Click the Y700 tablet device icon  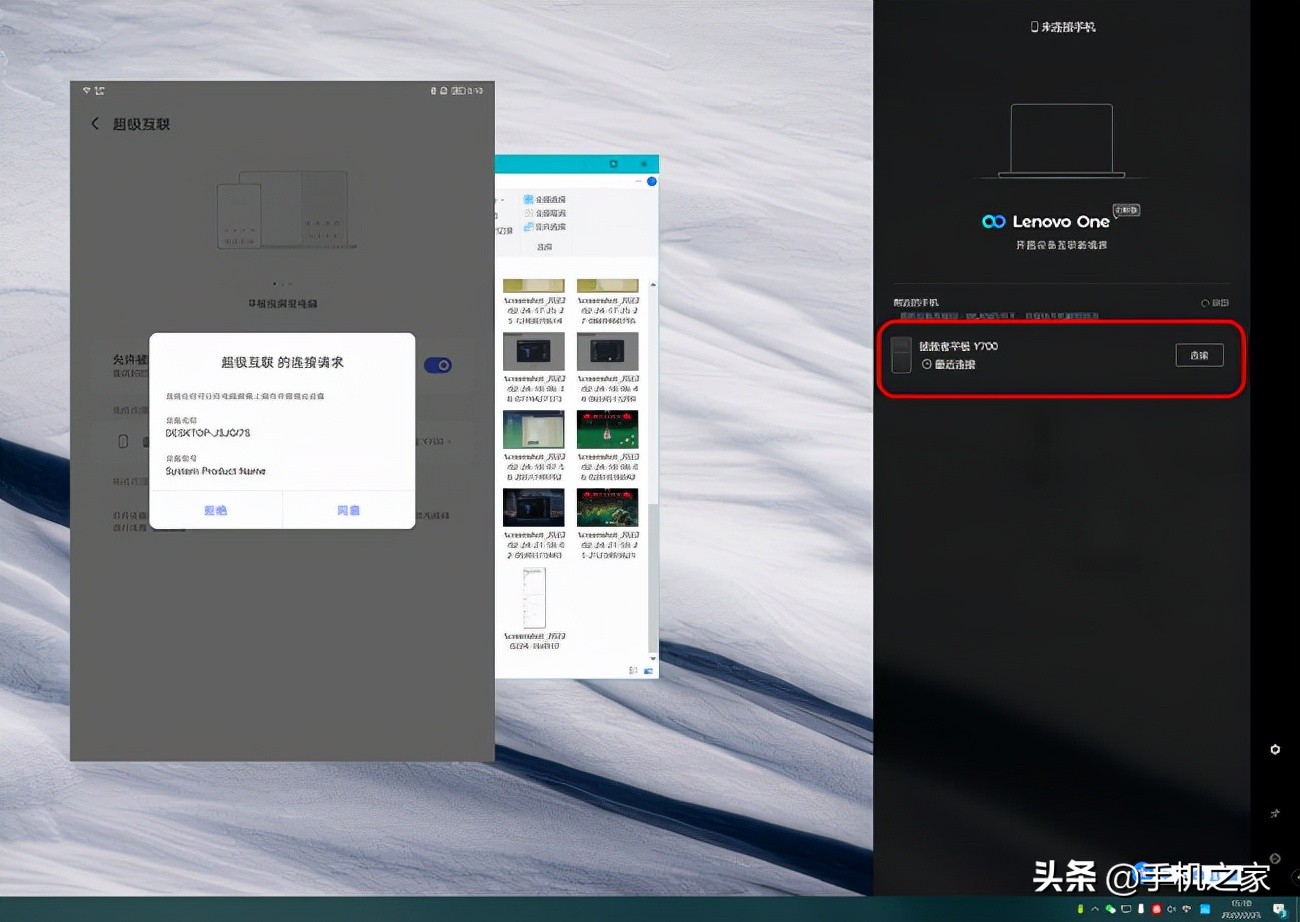tap(901, 355)
